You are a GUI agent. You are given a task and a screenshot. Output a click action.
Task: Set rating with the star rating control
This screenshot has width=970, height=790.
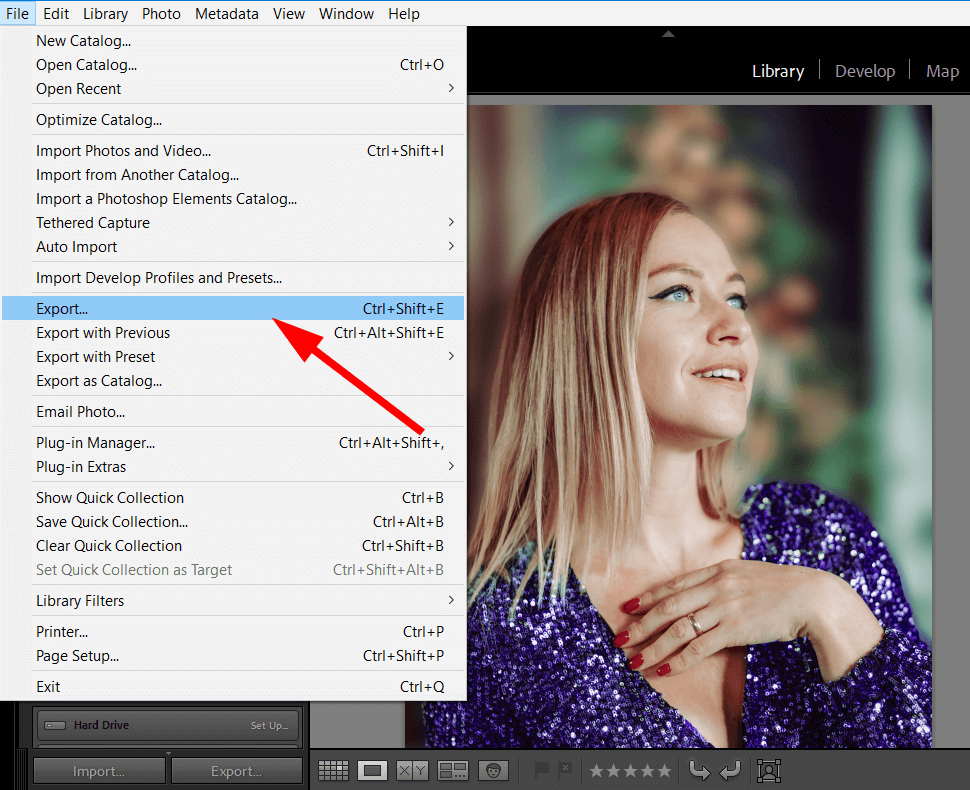630,770
